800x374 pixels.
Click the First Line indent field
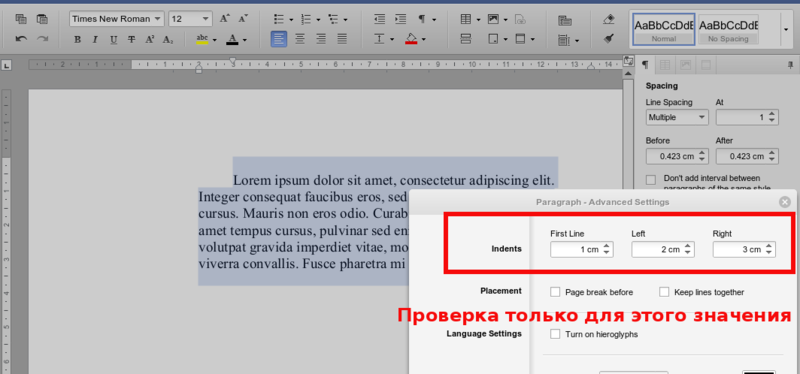582,250
